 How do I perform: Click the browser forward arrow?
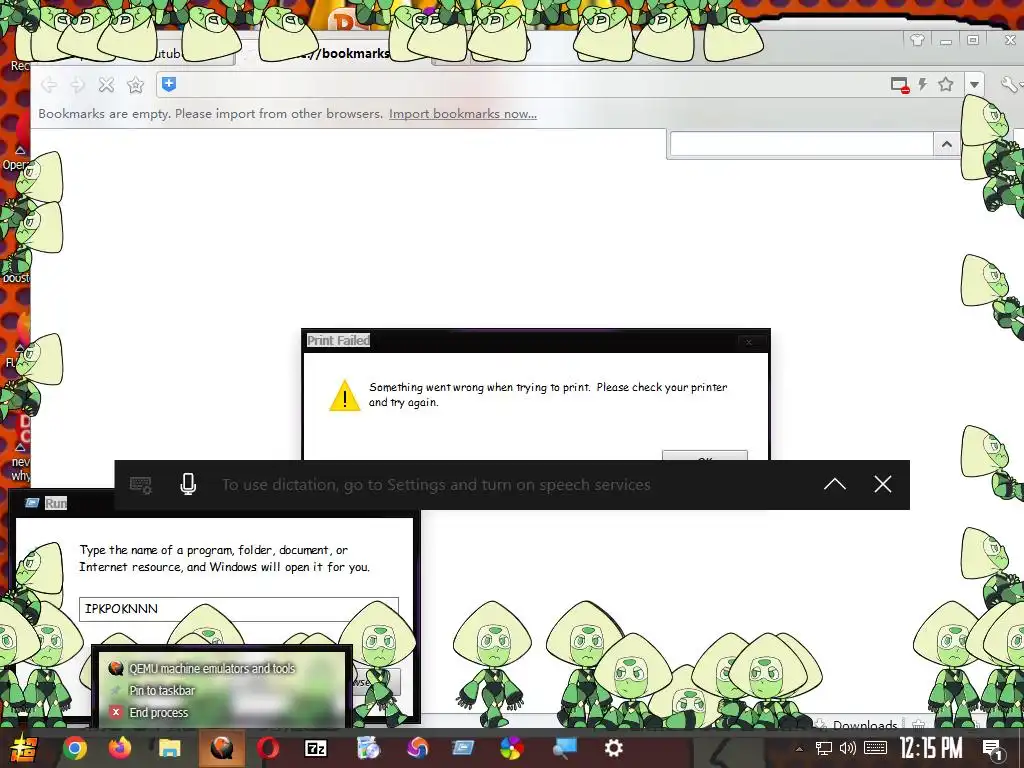pyautogui.click(x=78, y=85)
